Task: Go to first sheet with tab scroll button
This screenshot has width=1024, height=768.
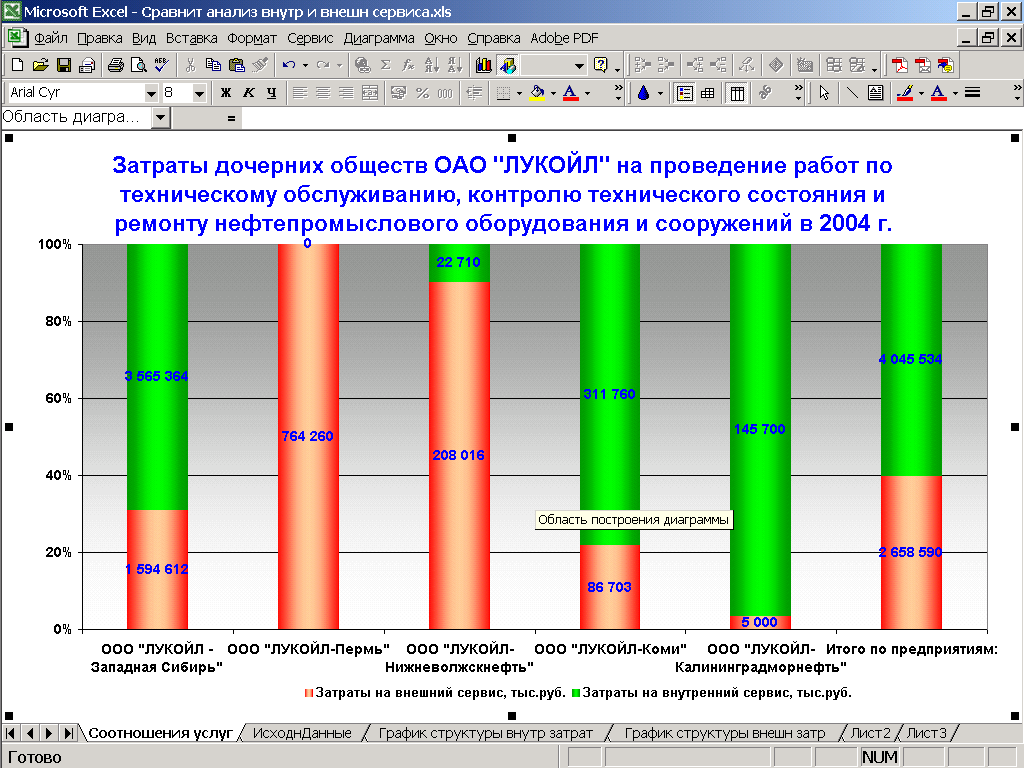Action: [x=10, y=733]
